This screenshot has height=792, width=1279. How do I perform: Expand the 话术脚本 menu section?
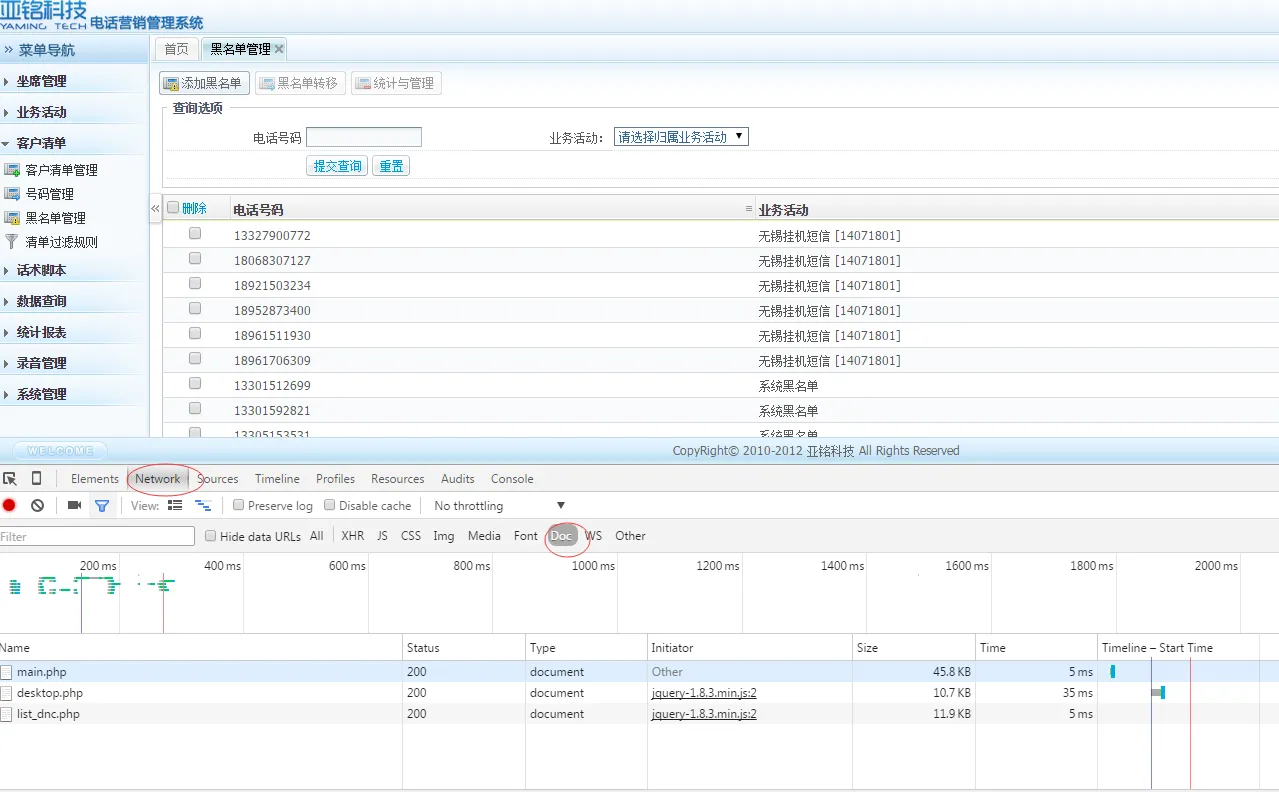click(x=42, y=270)
